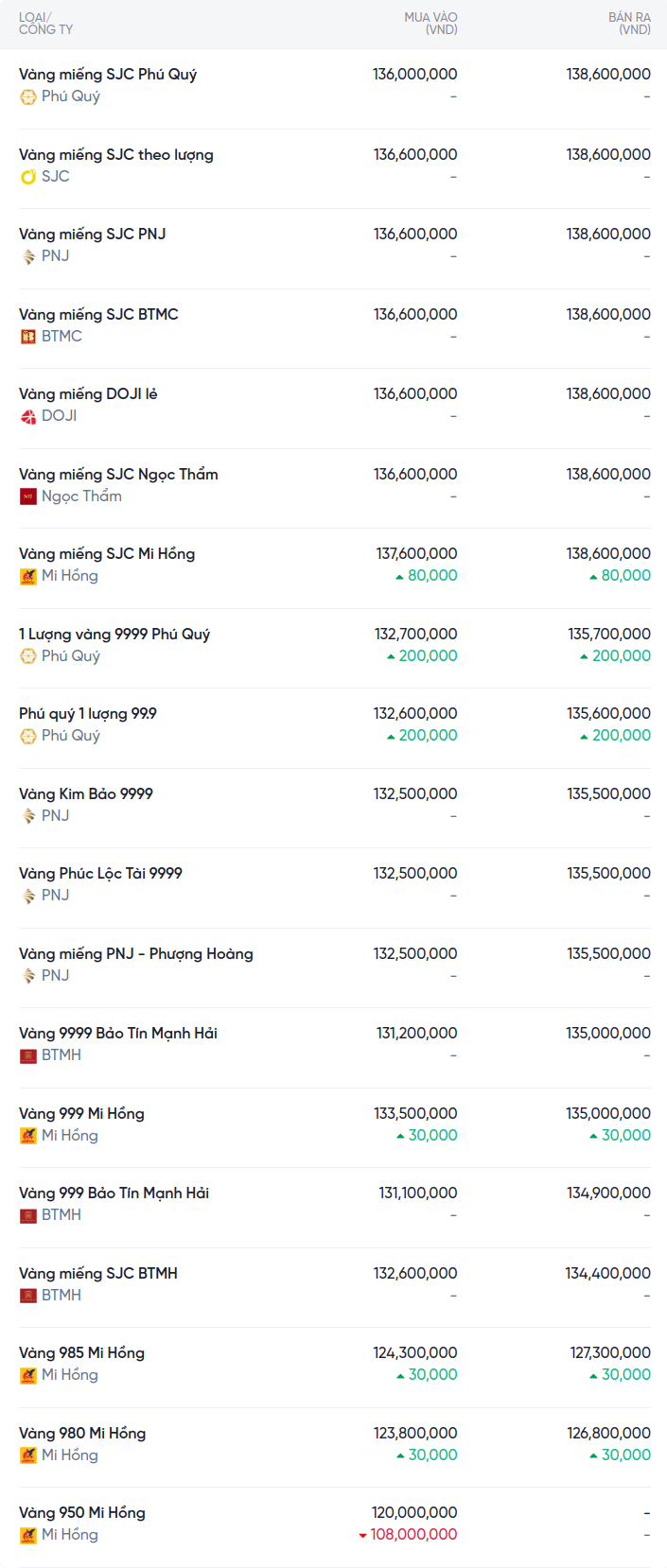Click Phú Quý logo under Vàng miếng SJC
Screen dimensions: 667x1568
tap(28, 96)
